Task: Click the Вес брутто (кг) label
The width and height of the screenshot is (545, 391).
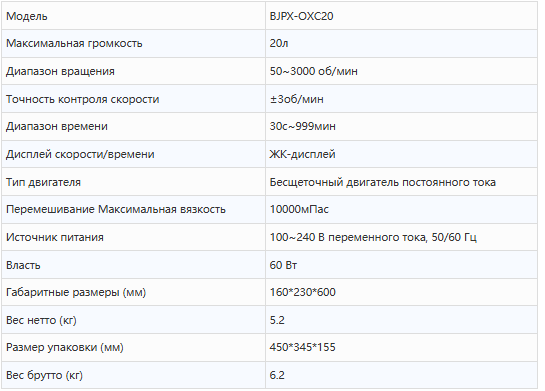Action: tap(44, 375)
